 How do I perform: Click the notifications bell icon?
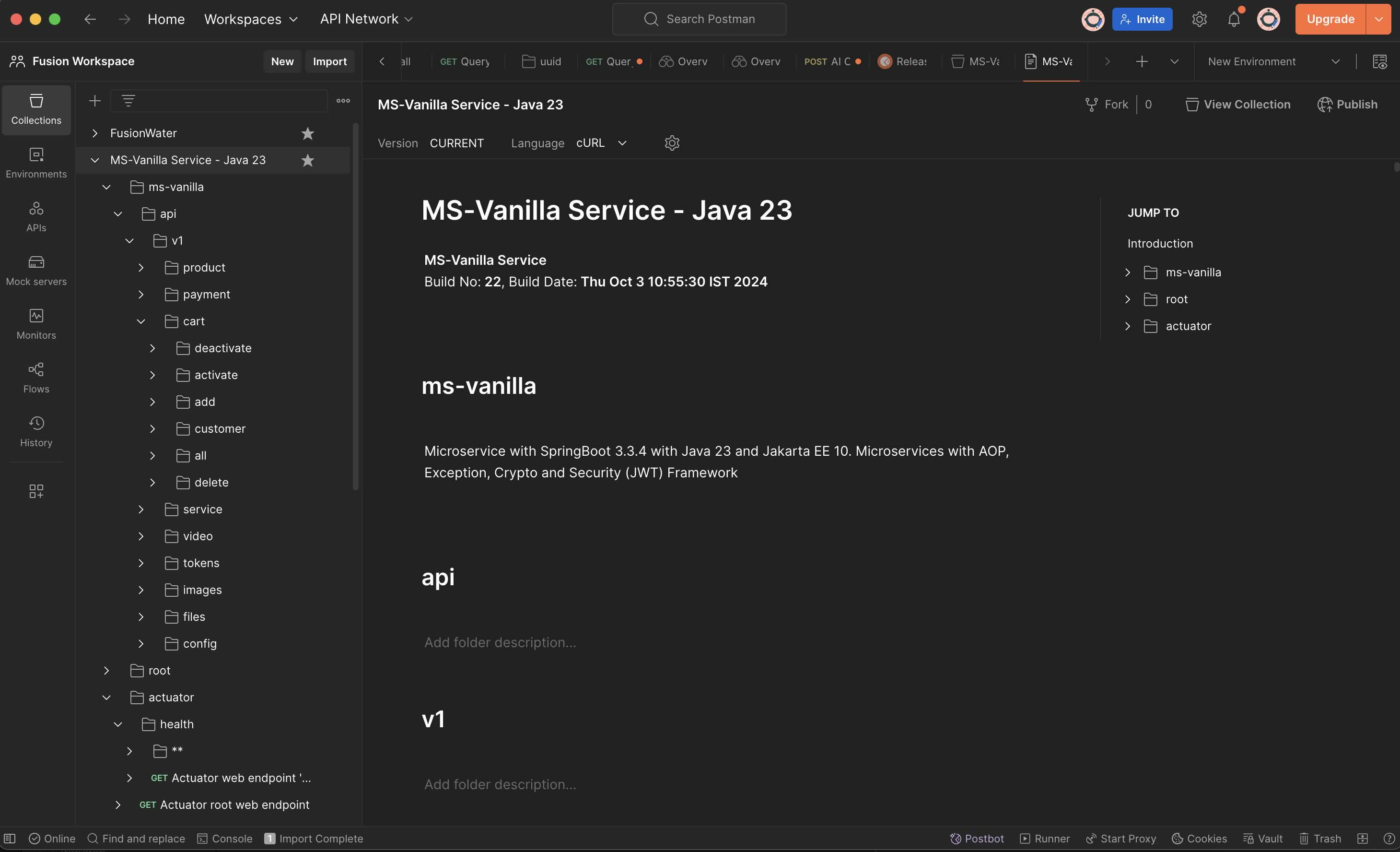coord(1233,19)
